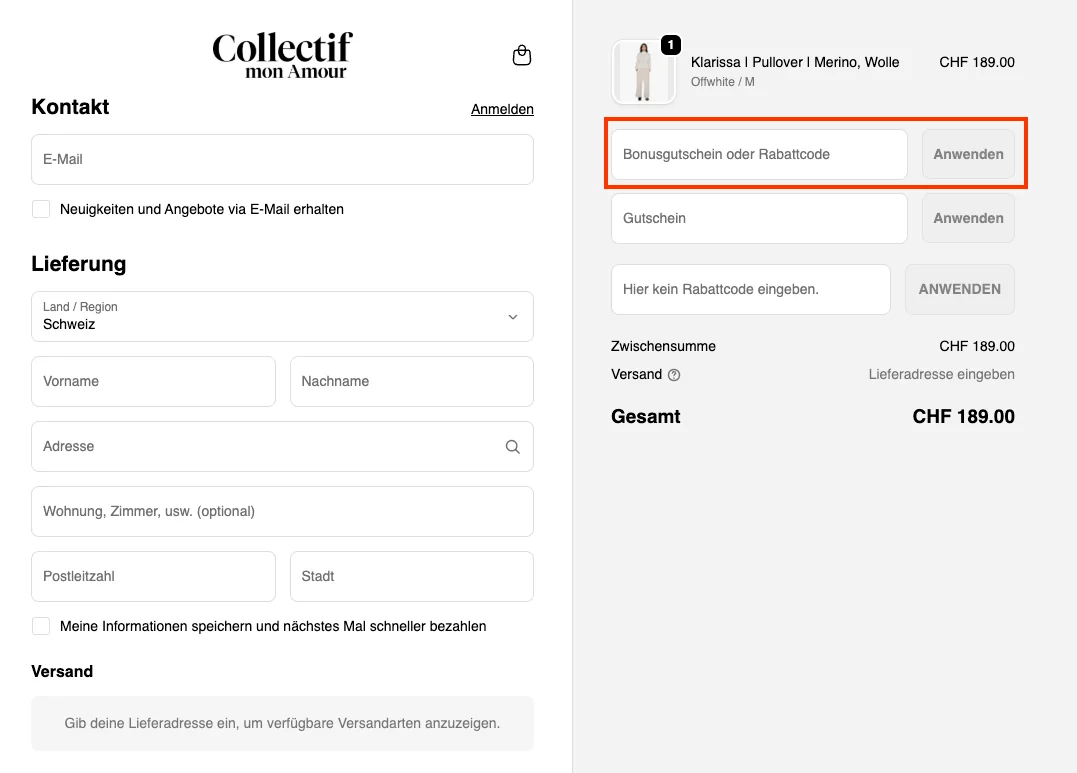
Task: Check save my information for faster checkout
Action: tap(40, 625)
